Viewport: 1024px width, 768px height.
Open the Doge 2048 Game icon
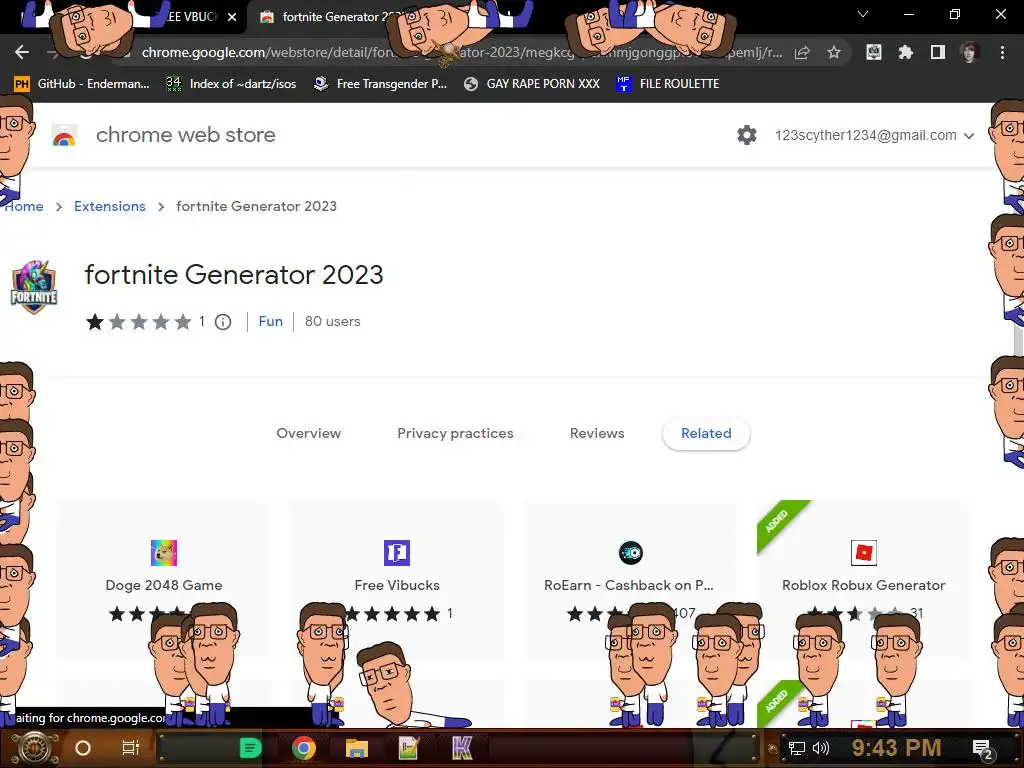(x=164, y=552)
